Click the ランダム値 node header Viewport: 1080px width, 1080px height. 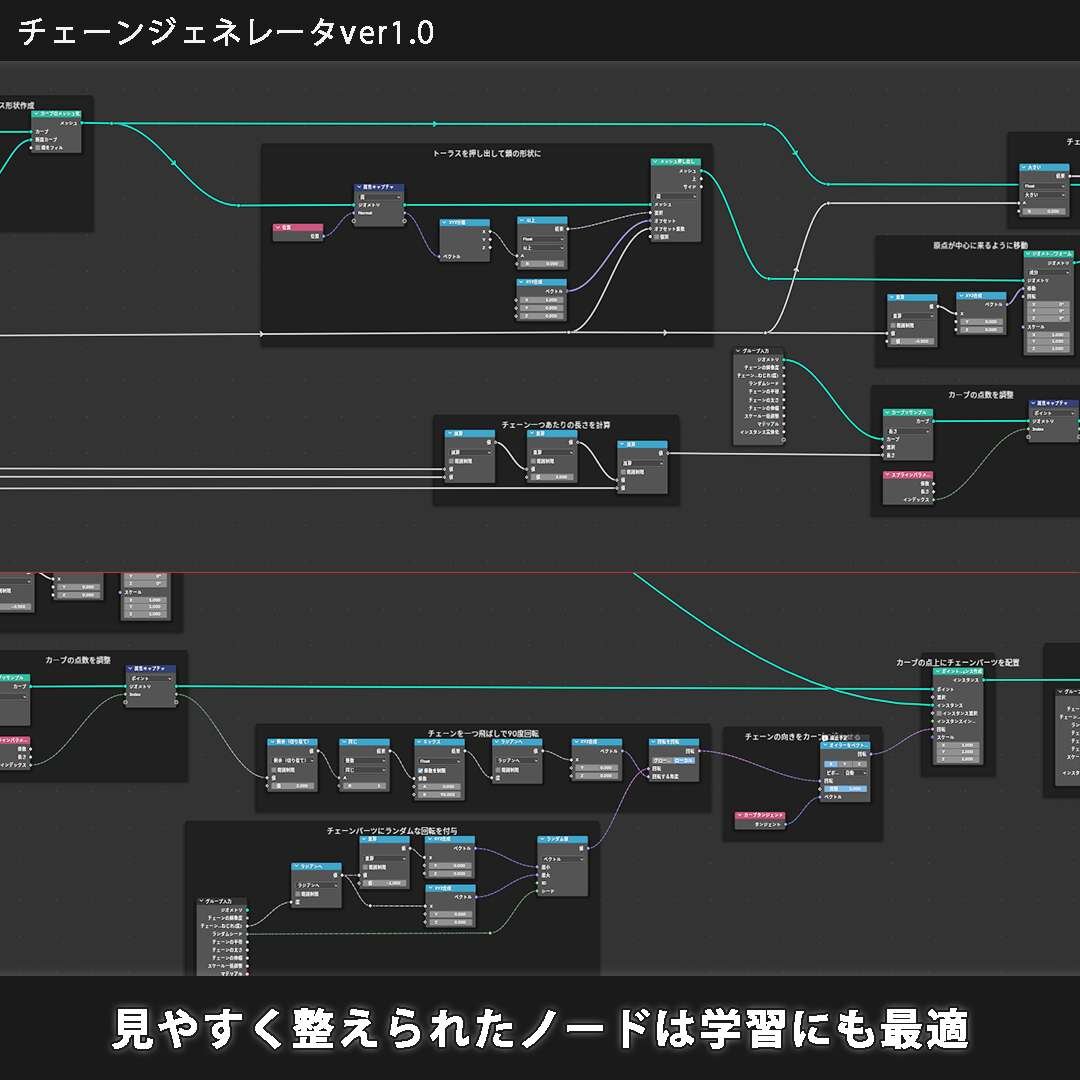point(564,838)
